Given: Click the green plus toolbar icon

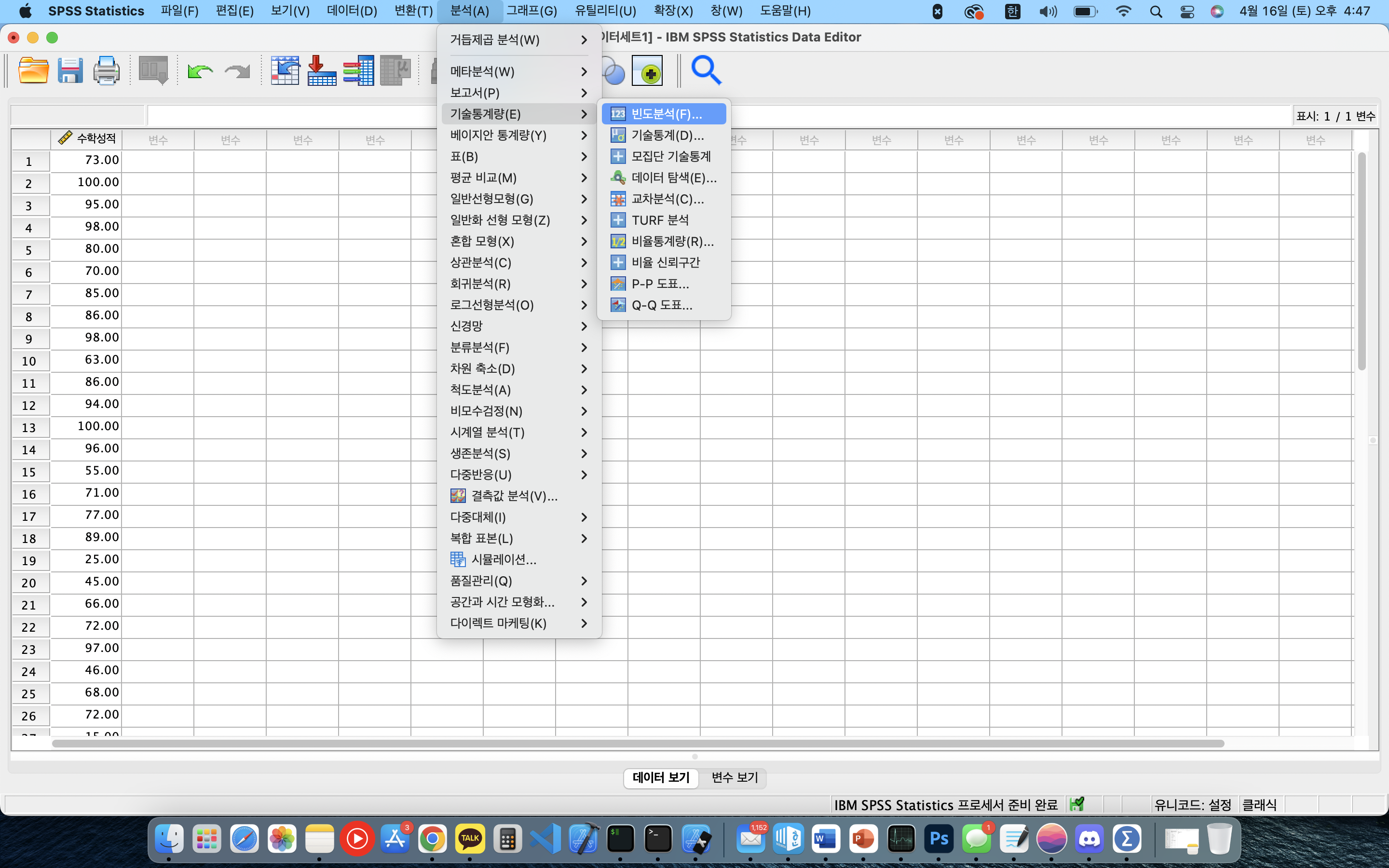Looking at the screenshot, I should [x=647, y=70].
